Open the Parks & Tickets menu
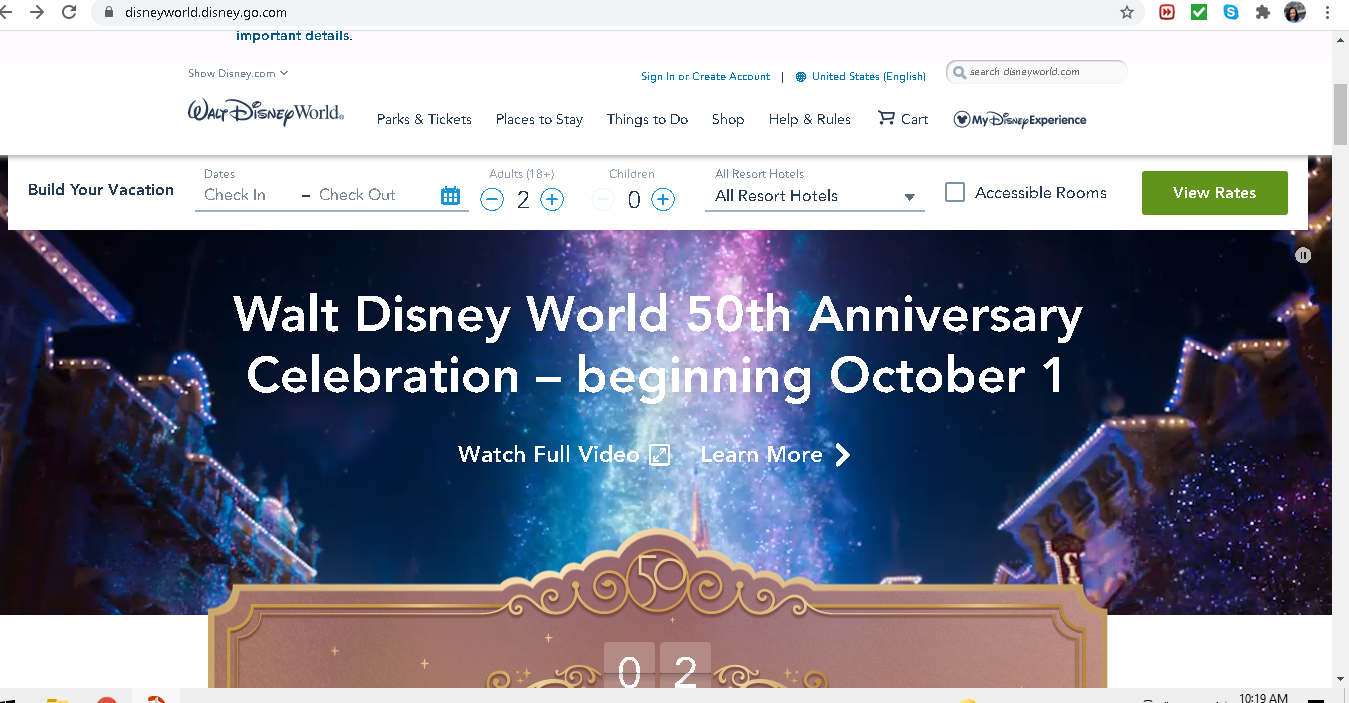 click(424, 119)
